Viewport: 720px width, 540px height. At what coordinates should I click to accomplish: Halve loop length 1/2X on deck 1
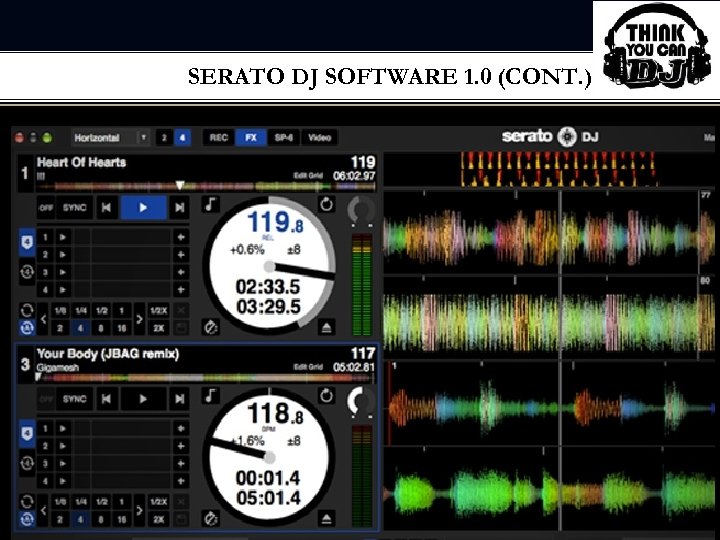[x=158, y=311]
